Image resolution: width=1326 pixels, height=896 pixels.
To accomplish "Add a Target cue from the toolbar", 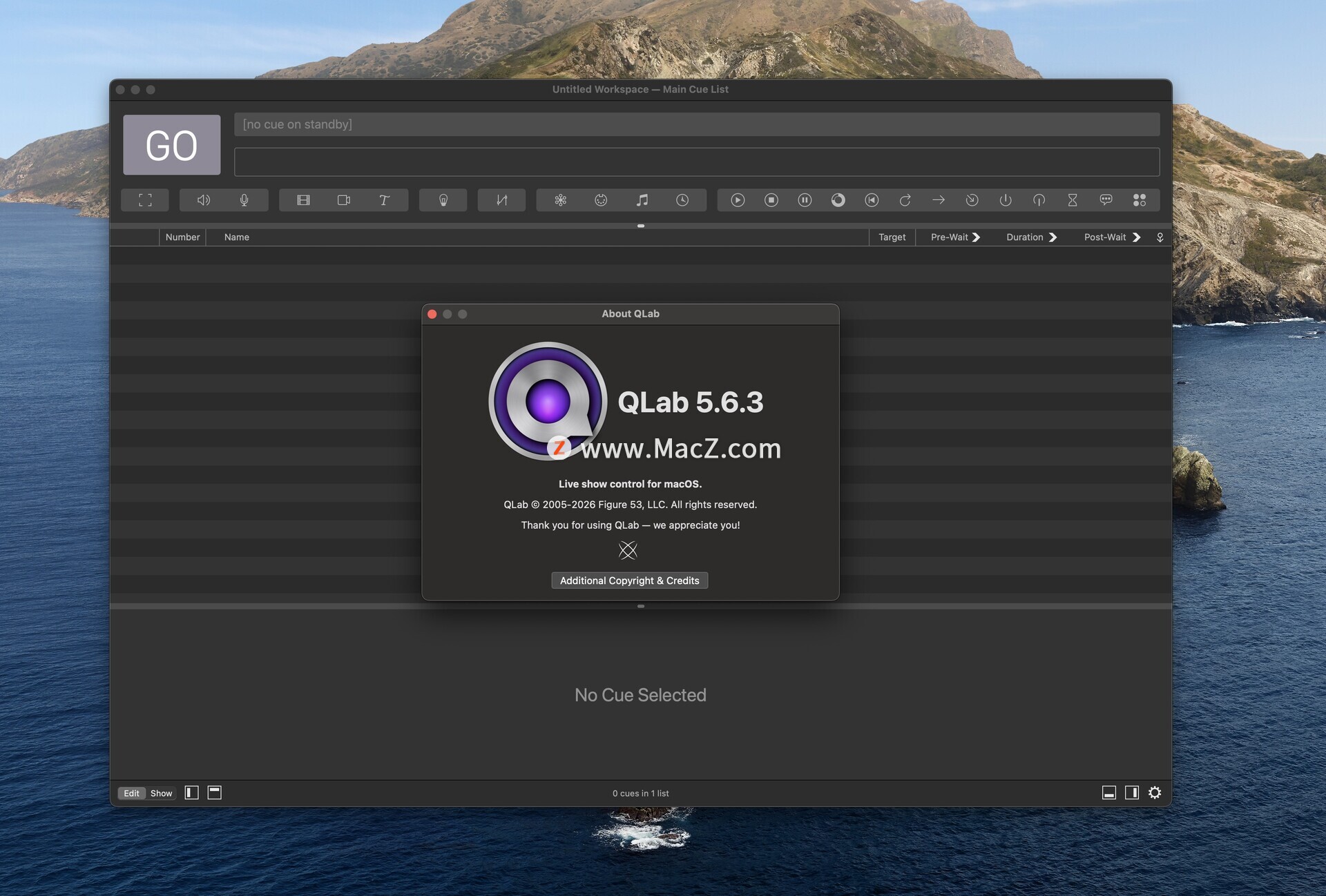I will point(972,200).
